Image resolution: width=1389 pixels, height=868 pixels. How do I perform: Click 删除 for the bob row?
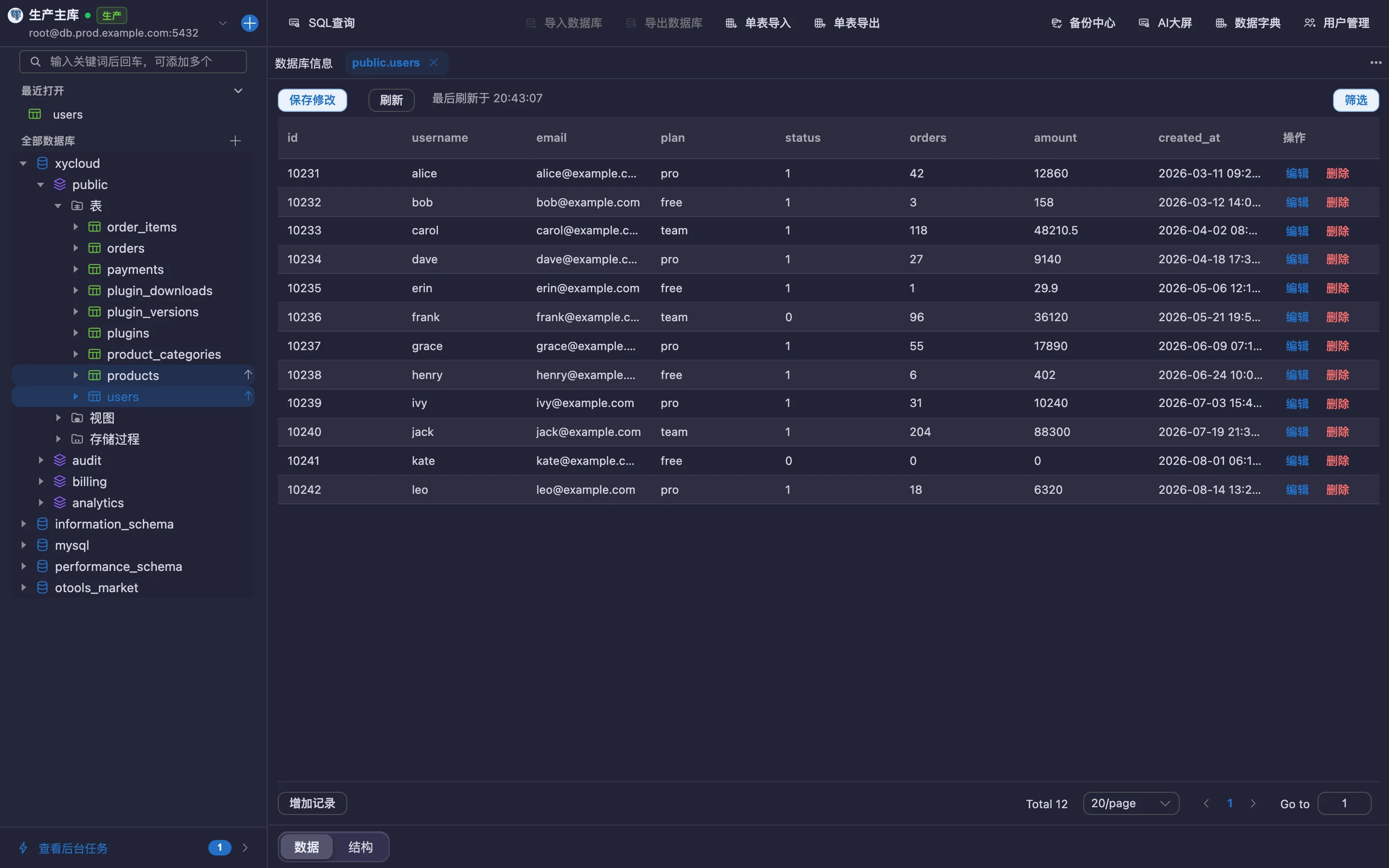click(x=1337, y=202)
